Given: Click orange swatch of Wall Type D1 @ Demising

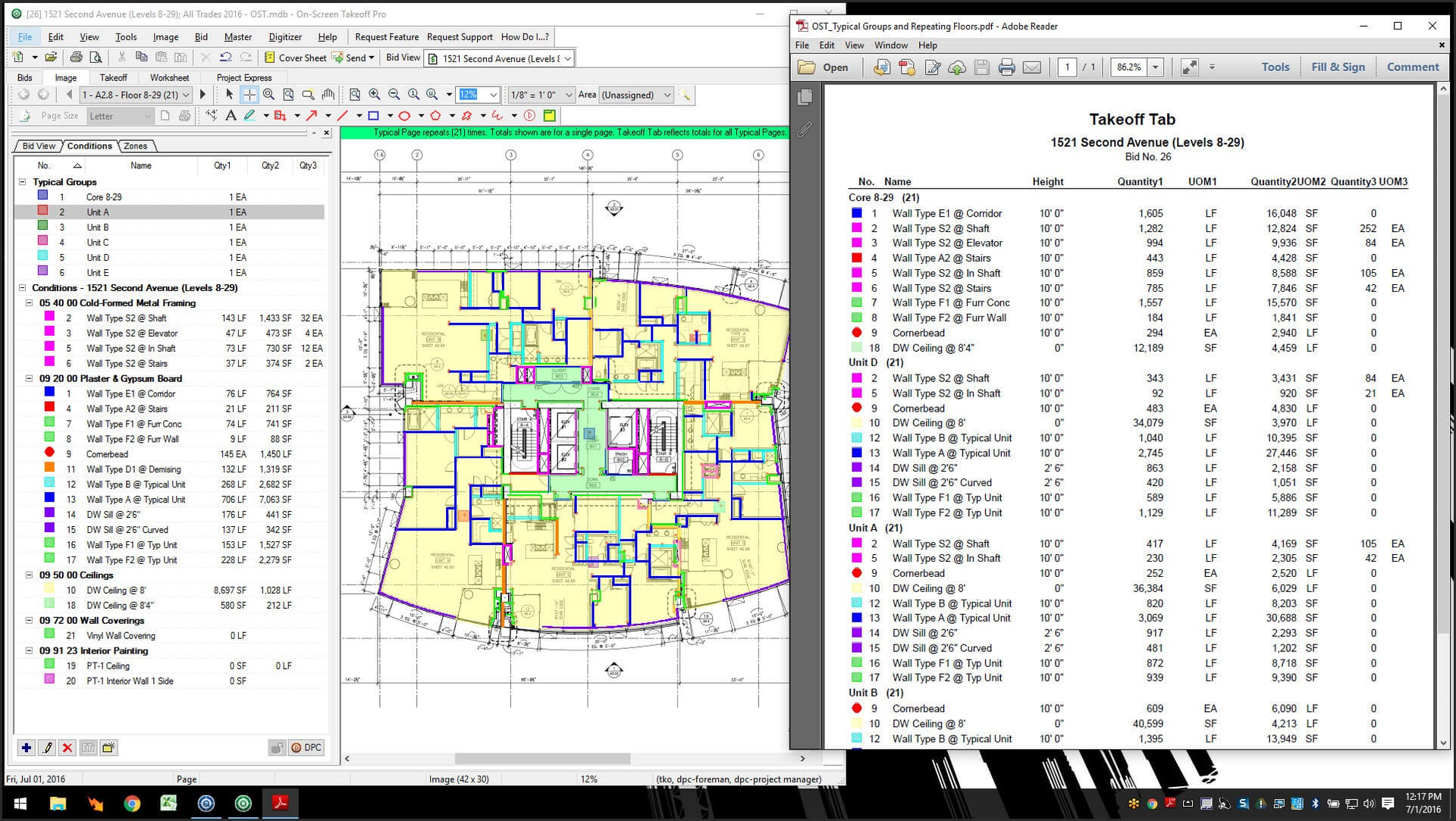Looking at the screenshot, I should [49, 468].
